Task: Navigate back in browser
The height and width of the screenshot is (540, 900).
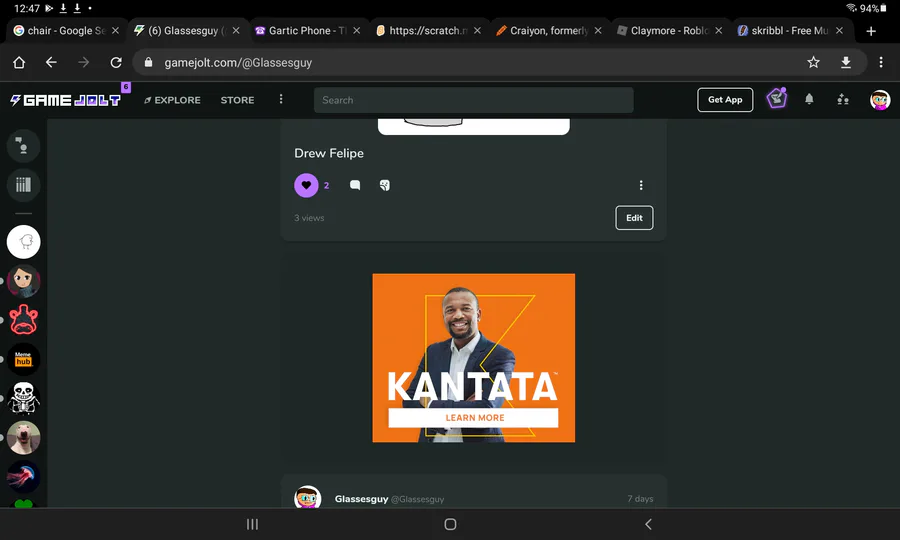Action: pos(51,62)
